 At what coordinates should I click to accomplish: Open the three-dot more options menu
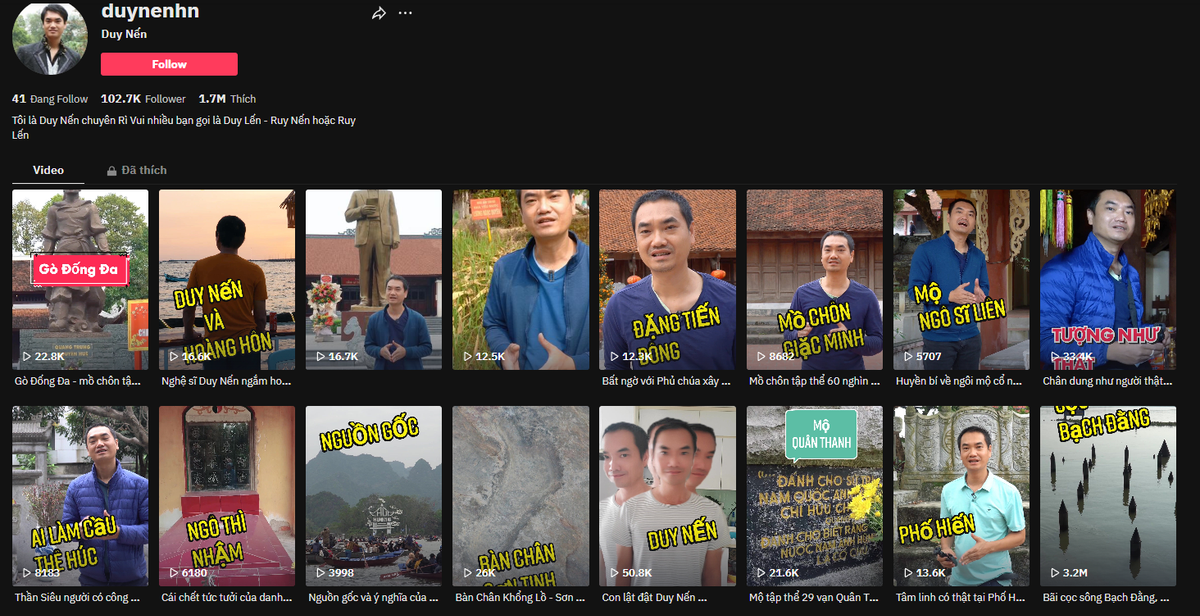coord(405,13)
